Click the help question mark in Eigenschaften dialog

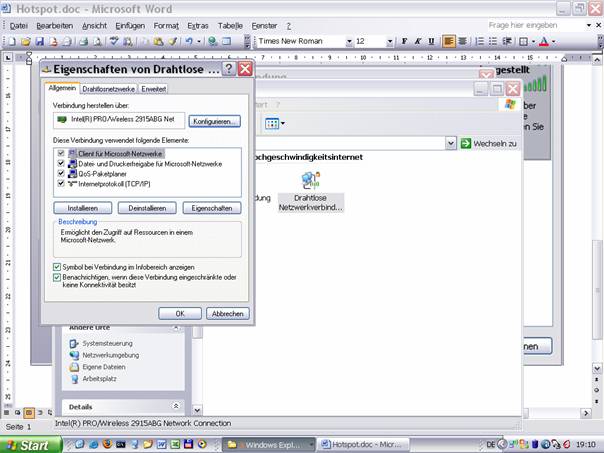point(228,69)
